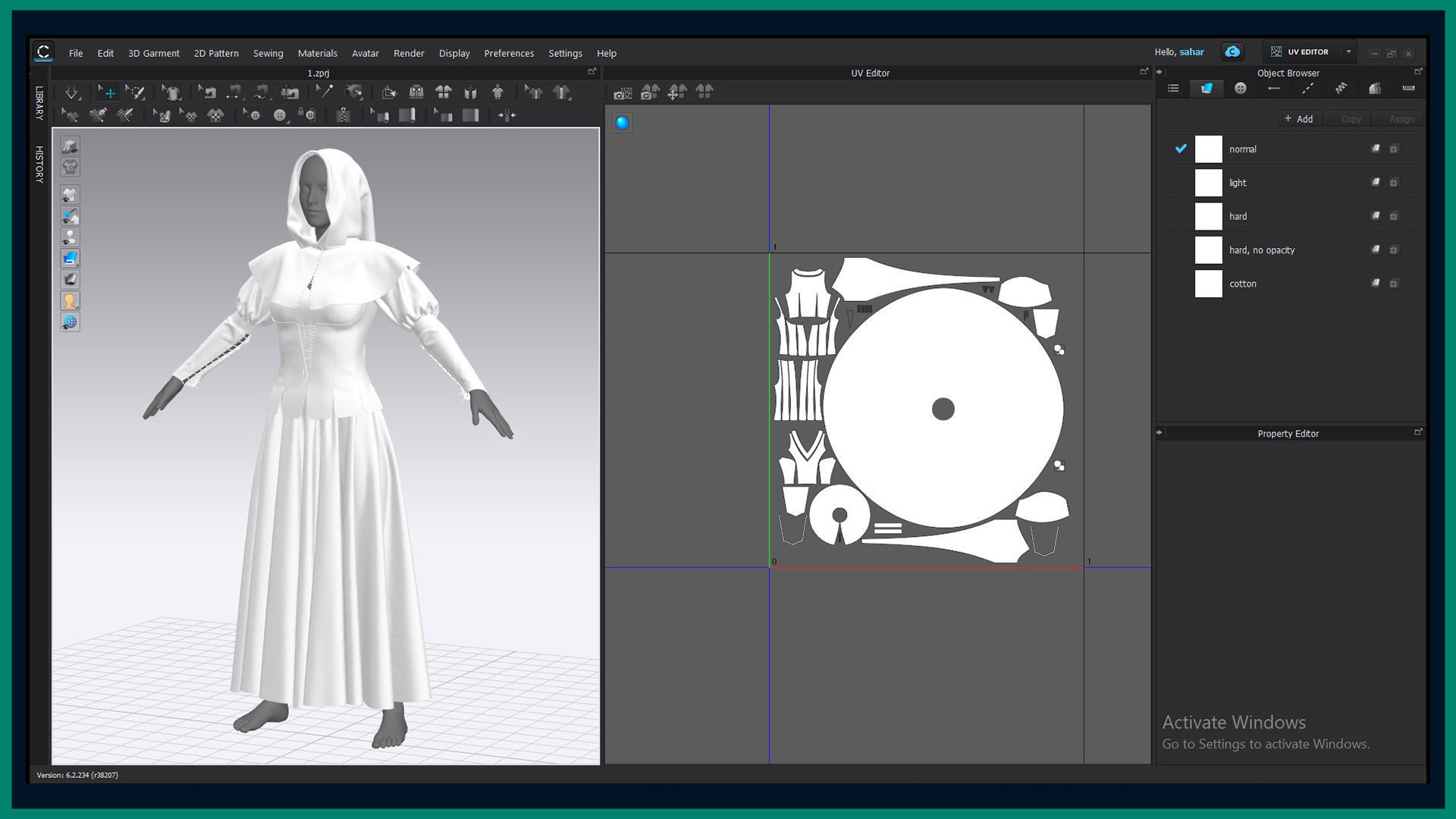Open the File menu
This screenshot has width=1456, height=819.
pos(76,53)
